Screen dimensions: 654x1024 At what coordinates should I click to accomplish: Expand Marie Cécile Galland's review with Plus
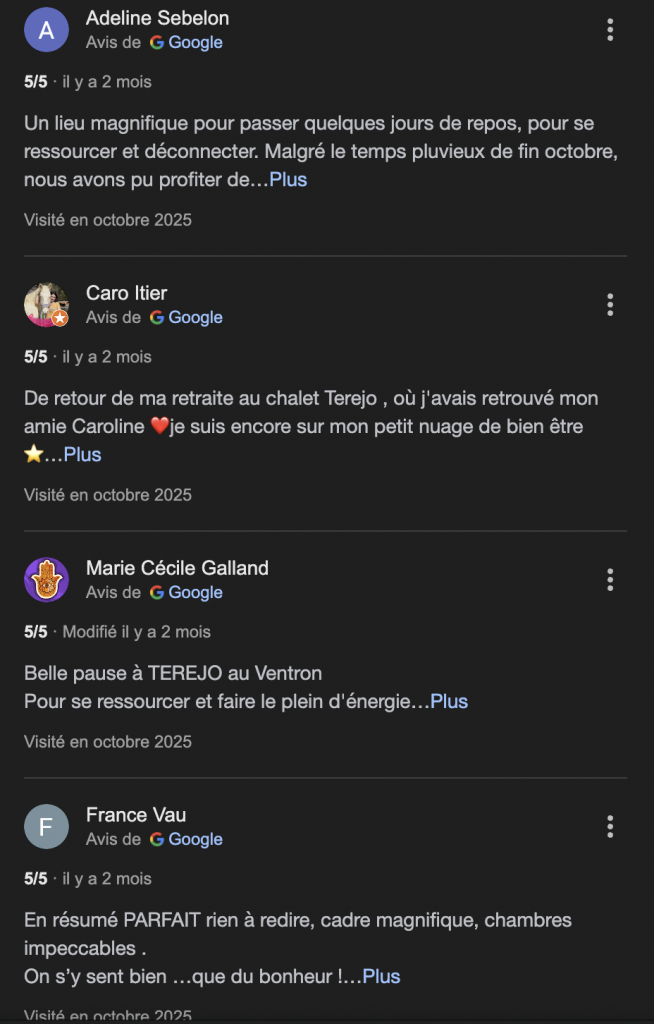click(x=449, y=702)
